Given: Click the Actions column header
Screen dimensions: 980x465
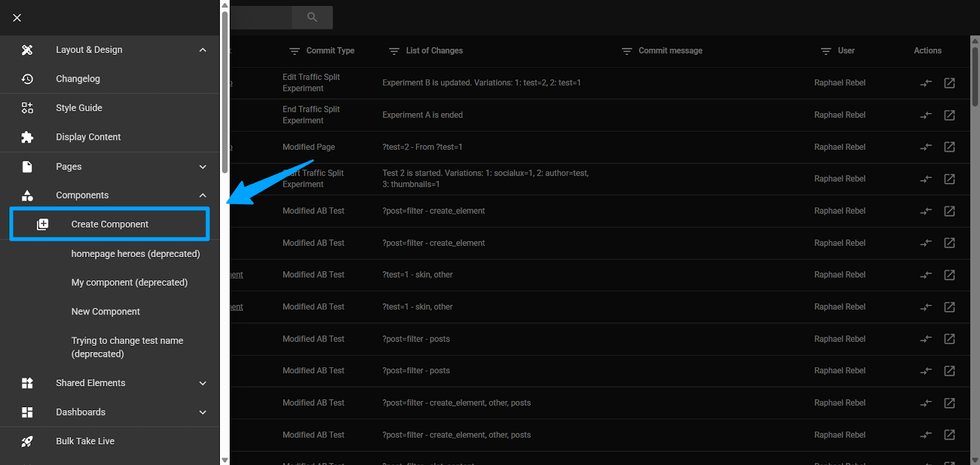Looking at the screenshot, I should pyautogui.click(x=928, y=51).
